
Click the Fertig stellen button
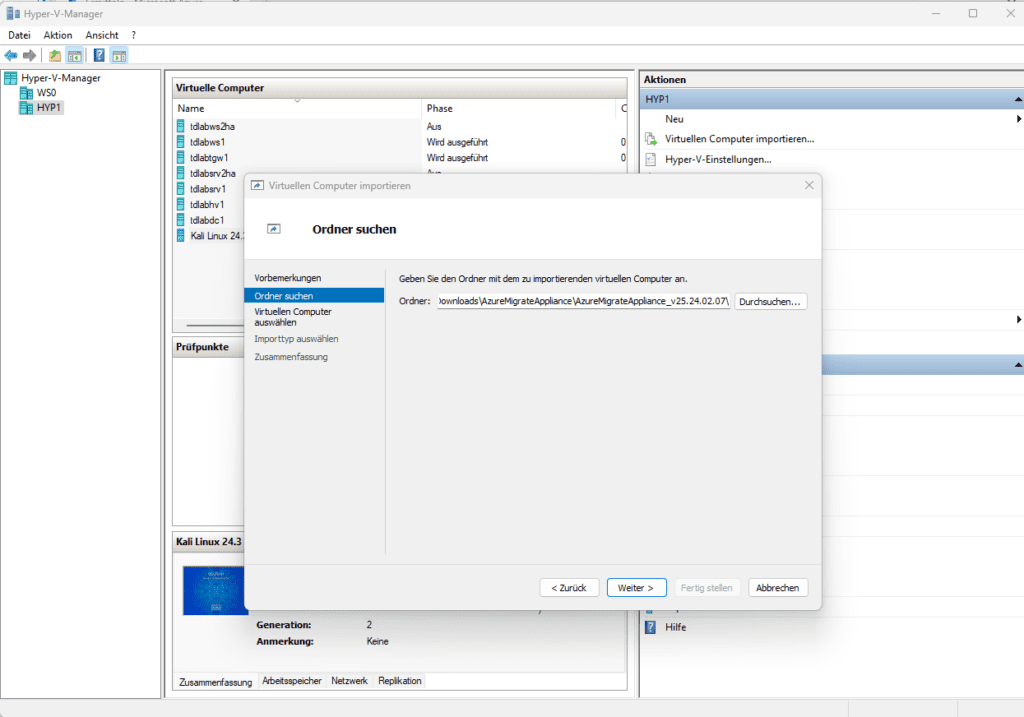click(707, 588)
